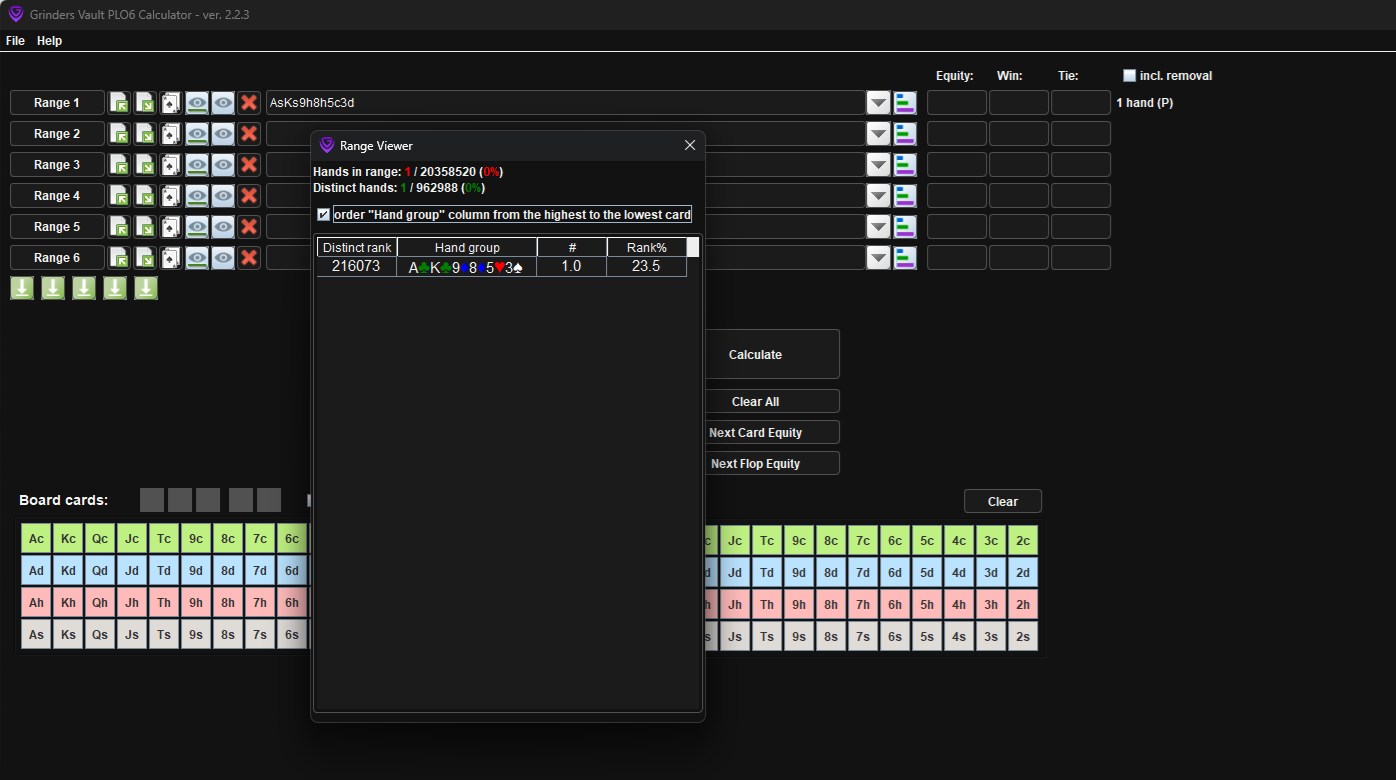Open the bar chart icon for Range 1
This screenshot has height=780, width=1396.
click(x=905, y=103)
